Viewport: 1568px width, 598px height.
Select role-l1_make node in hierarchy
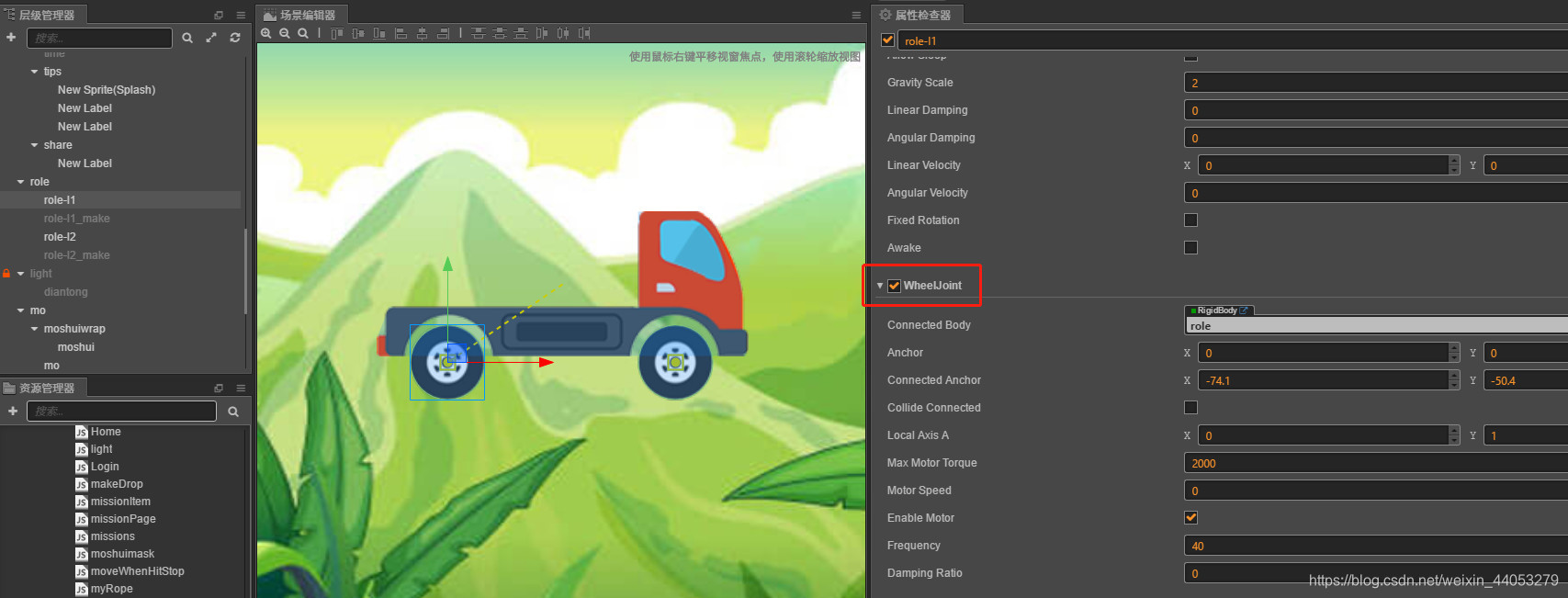[x=76, y=219]
